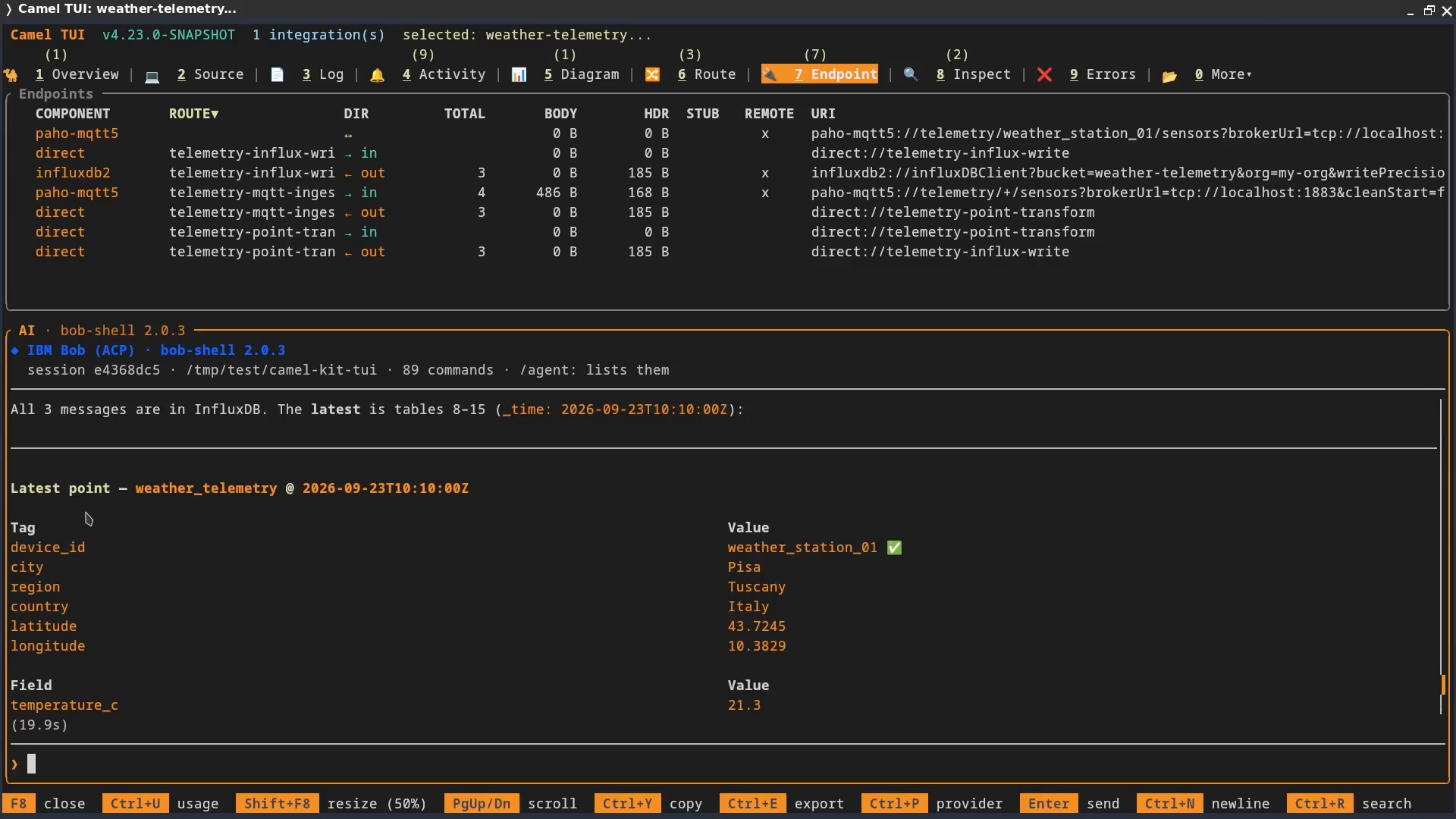Click the camel icon before Overview tab
The image size is (1456, 819).
click(x=11, y=74)
